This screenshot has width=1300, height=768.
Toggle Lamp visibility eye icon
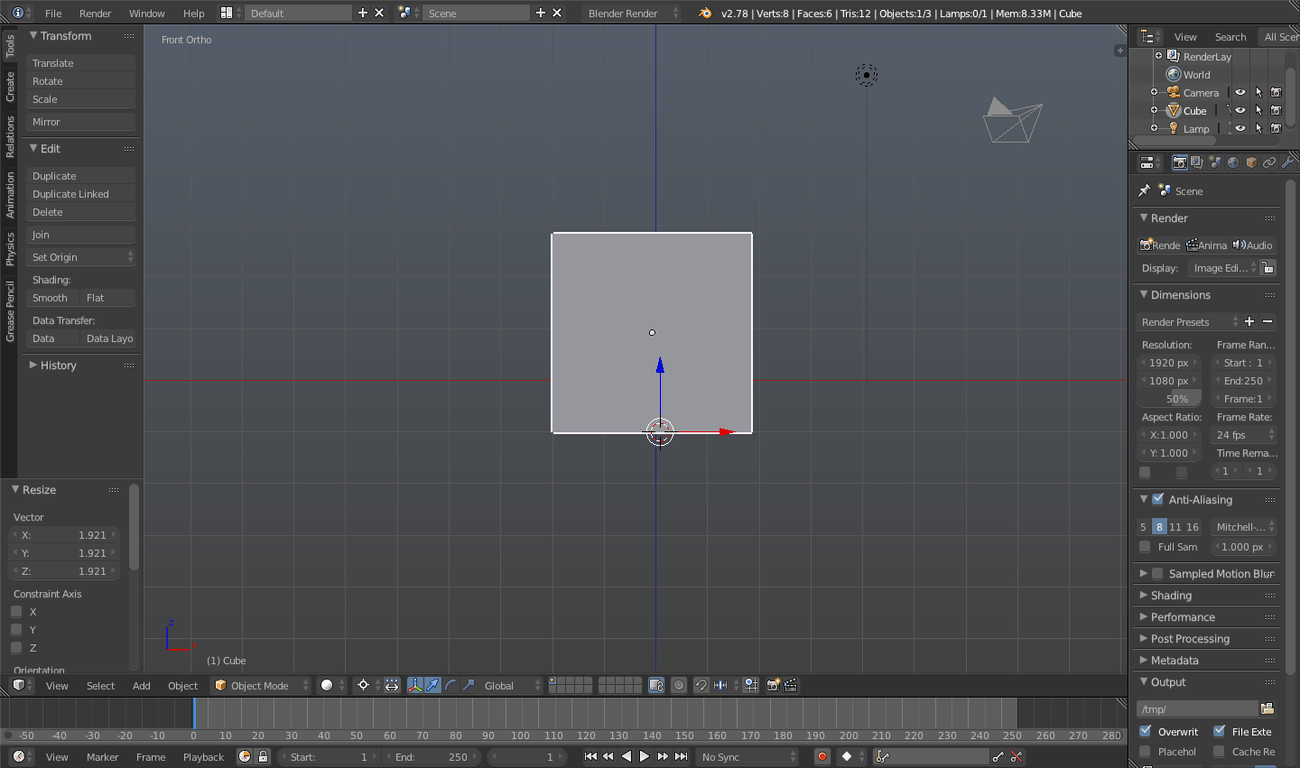click(x=1240, y=129)
